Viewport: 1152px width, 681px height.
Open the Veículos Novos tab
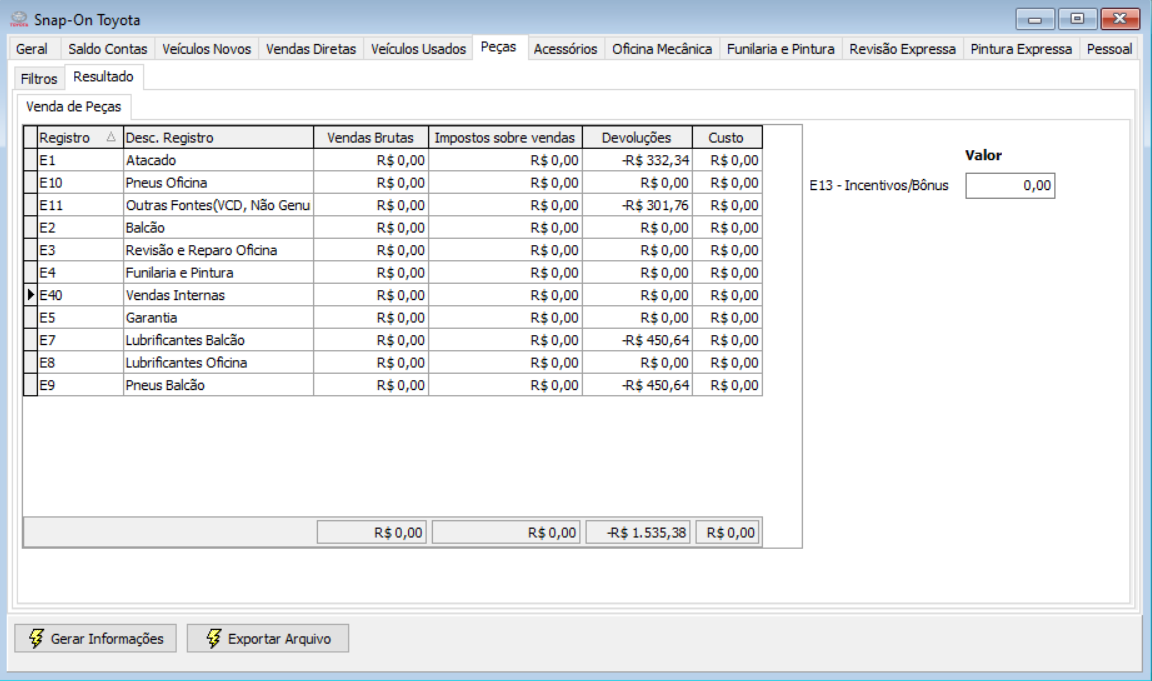206,49
